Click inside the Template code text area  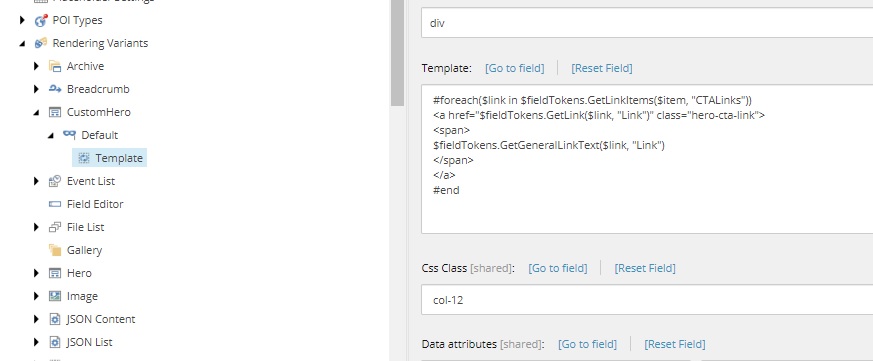coord(647,159)
